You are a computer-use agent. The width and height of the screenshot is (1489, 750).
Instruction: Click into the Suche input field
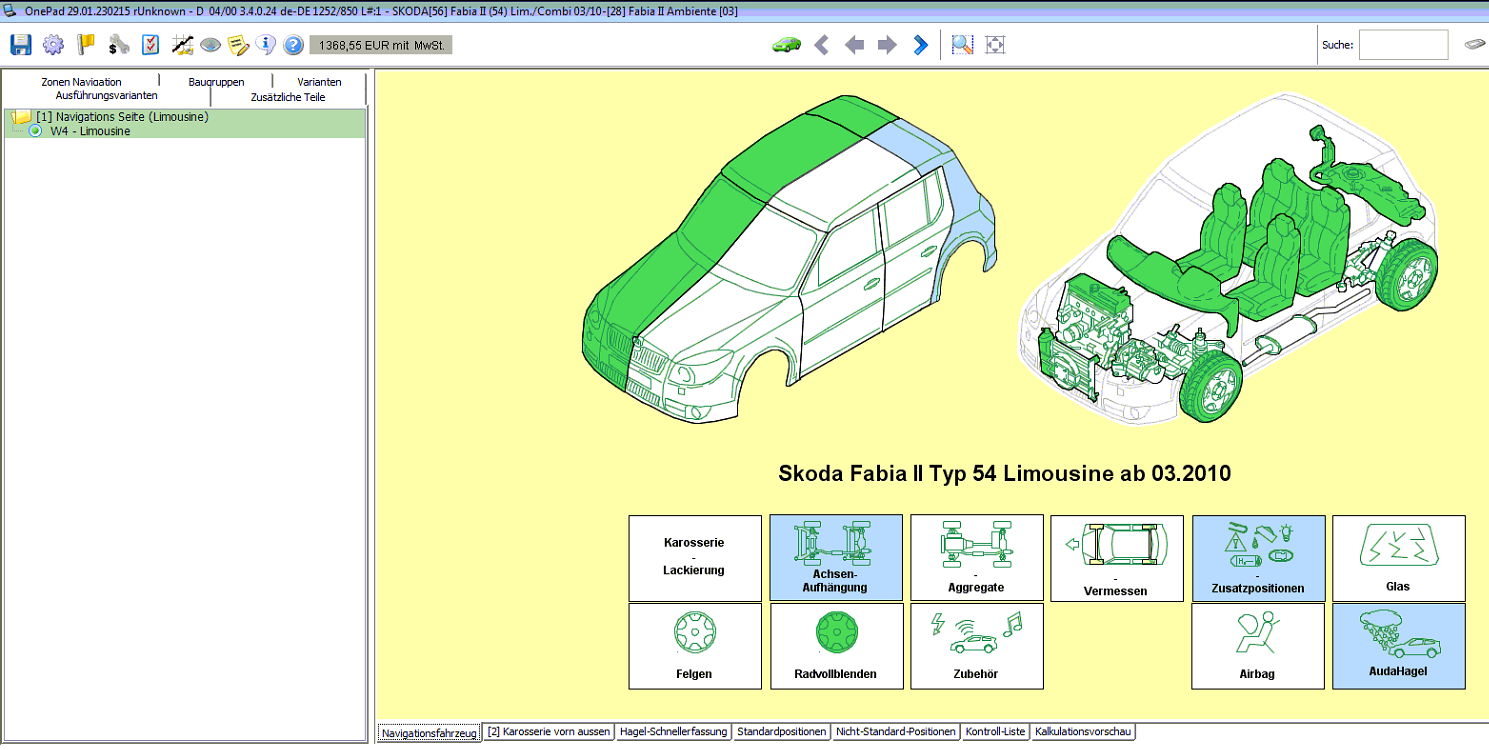(1403, 45)
